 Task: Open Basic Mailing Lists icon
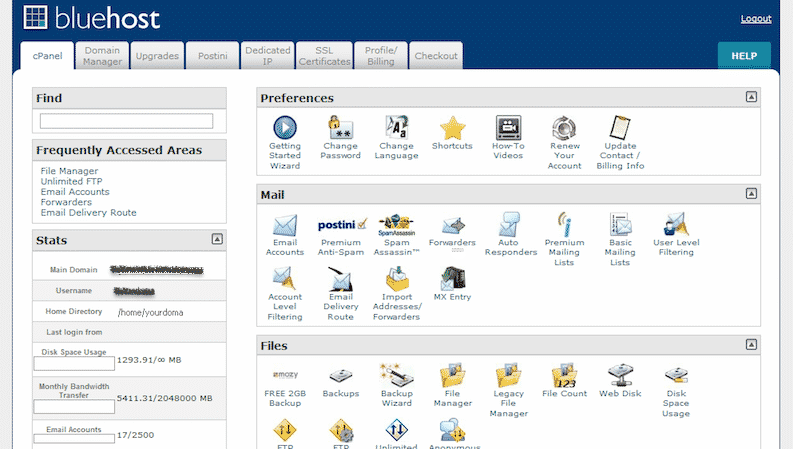pyautogui.click(x=620, y=224)
